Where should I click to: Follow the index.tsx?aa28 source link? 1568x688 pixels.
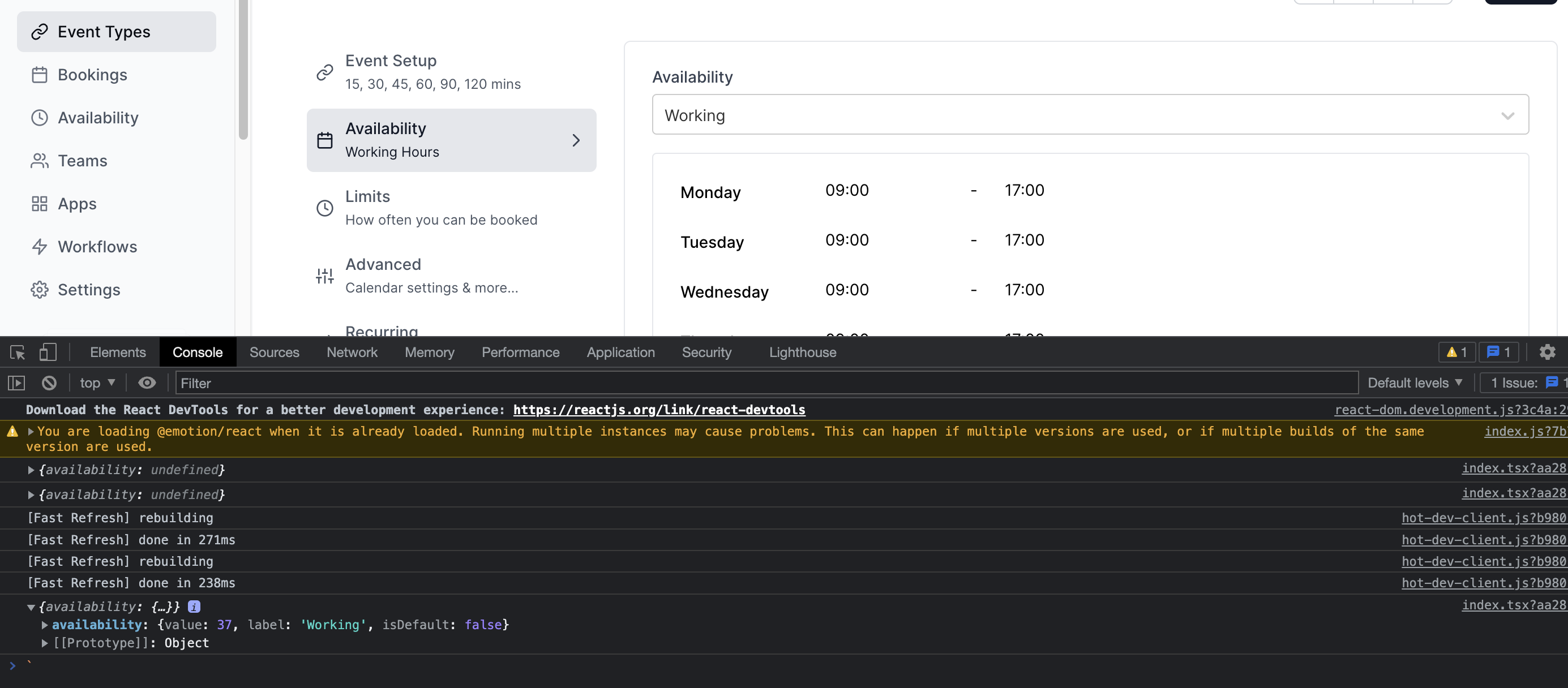[x=1513, y=468]
